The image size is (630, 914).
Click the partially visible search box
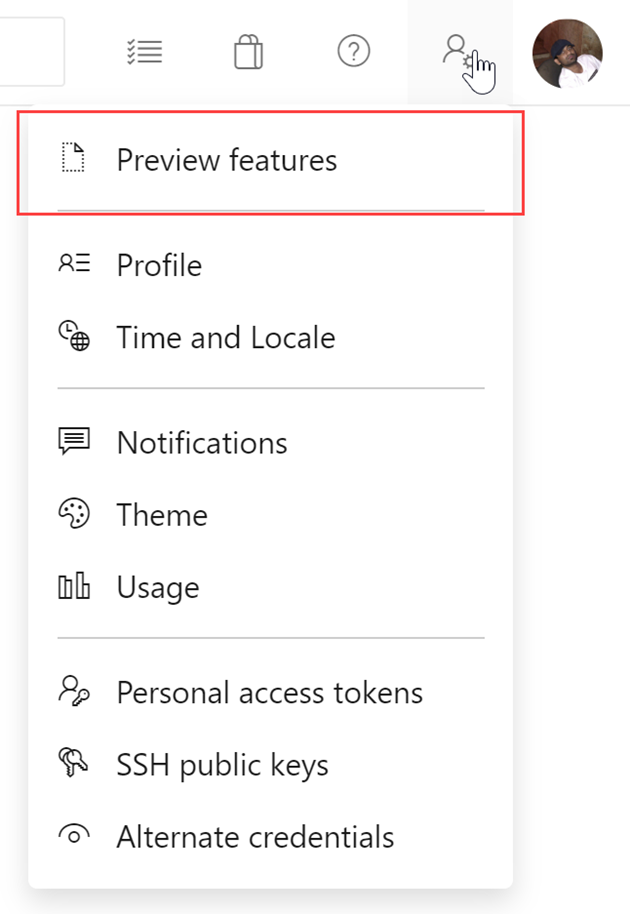coord(30,51)
